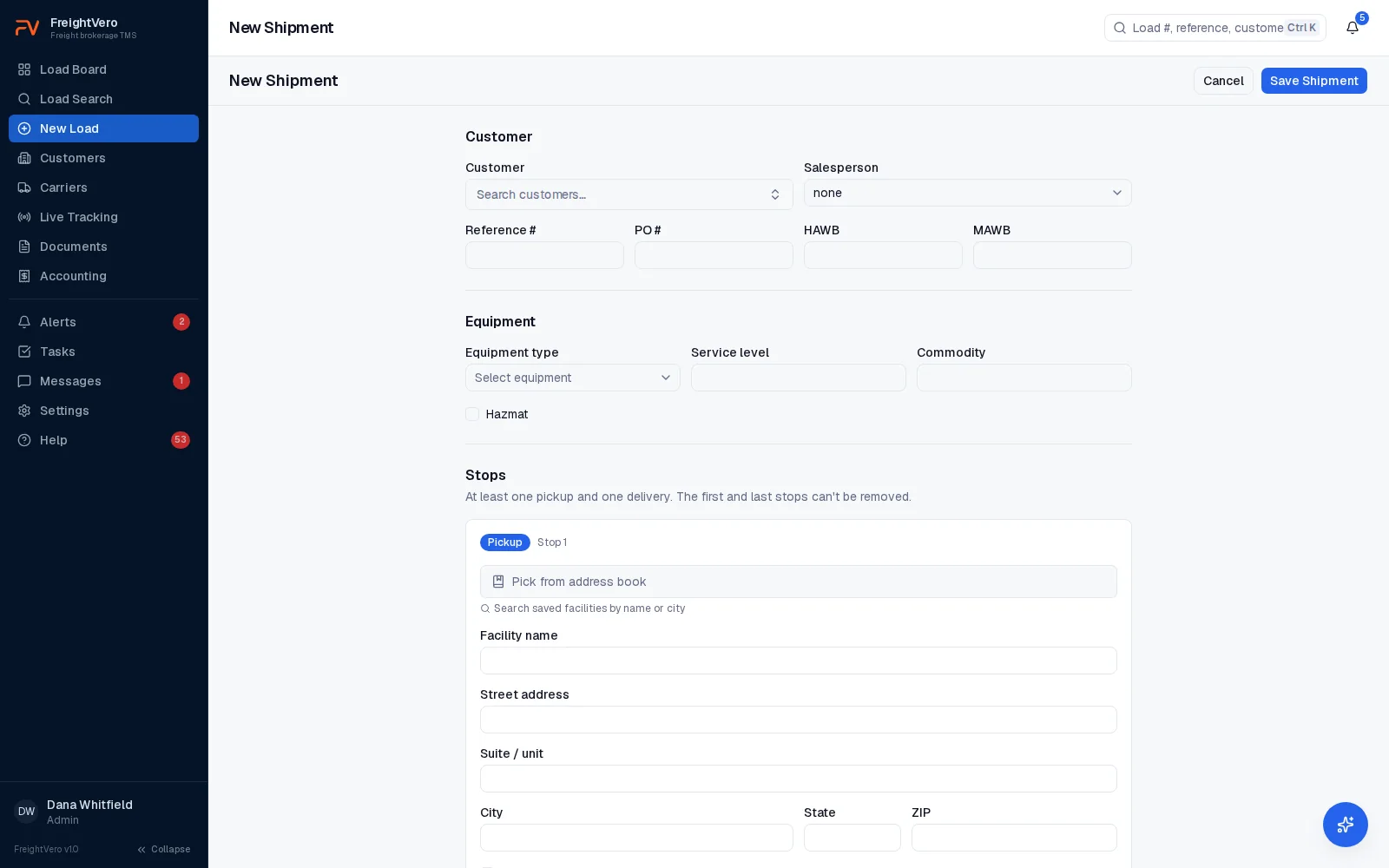Click the address book icon

click(498, 582)
